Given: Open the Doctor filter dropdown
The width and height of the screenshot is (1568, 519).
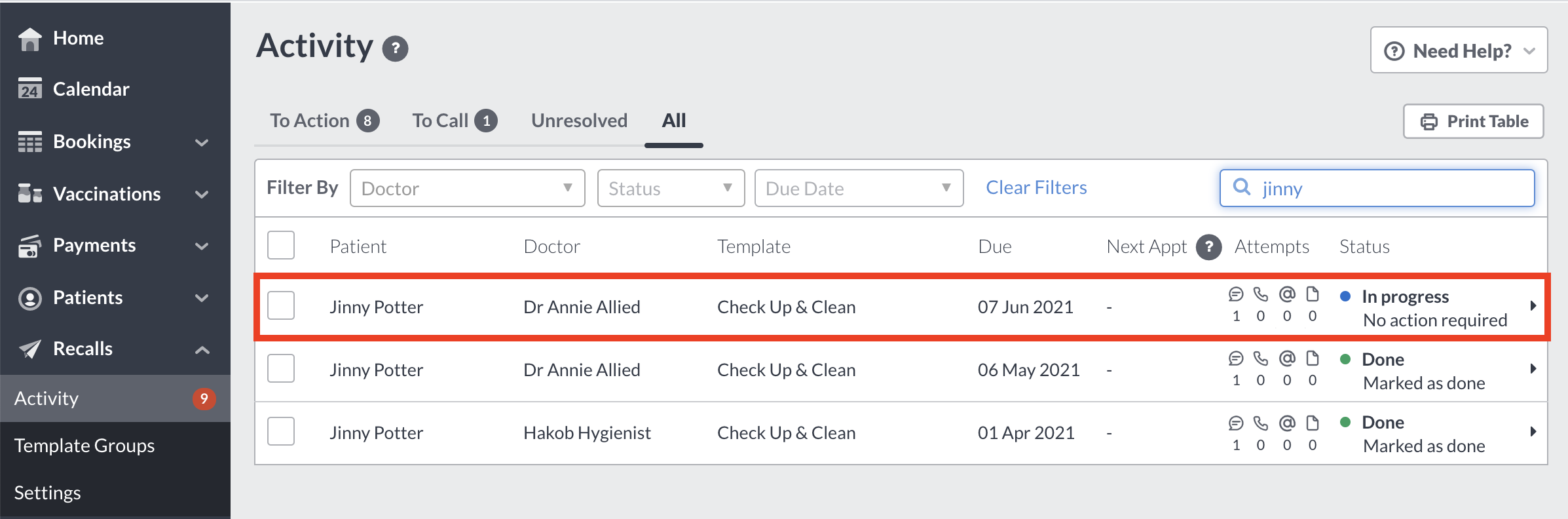Looking at the screenshot, I should tap(468, 188).
